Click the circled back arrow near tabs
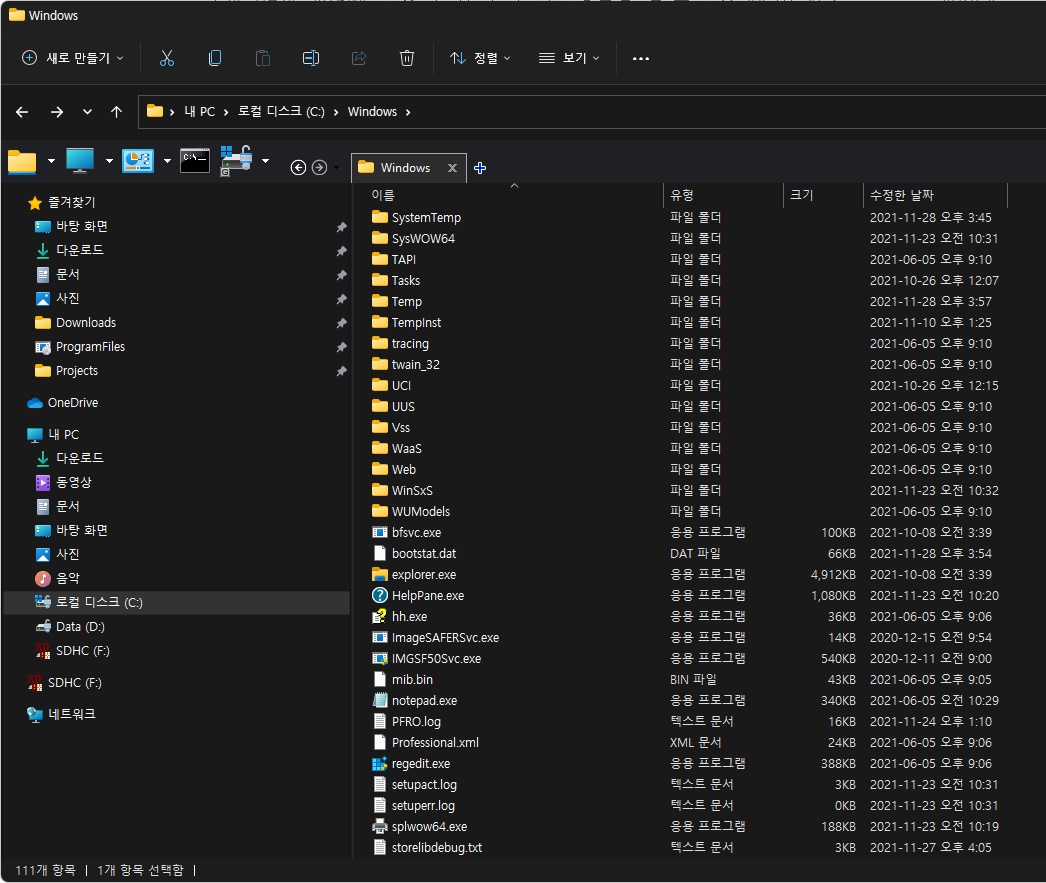 click(x=298, y=167)
